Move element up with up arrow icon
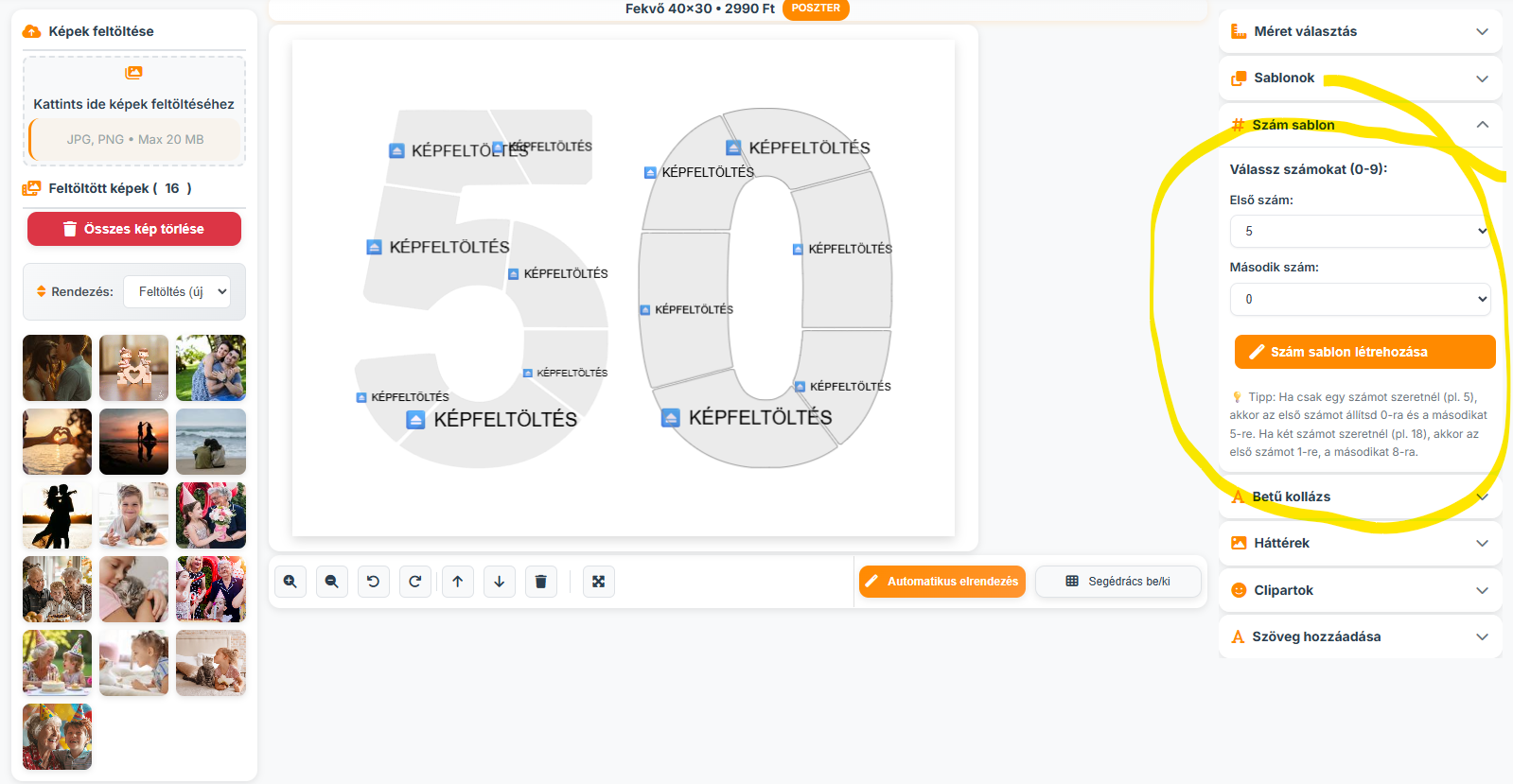 click(458, 582)
